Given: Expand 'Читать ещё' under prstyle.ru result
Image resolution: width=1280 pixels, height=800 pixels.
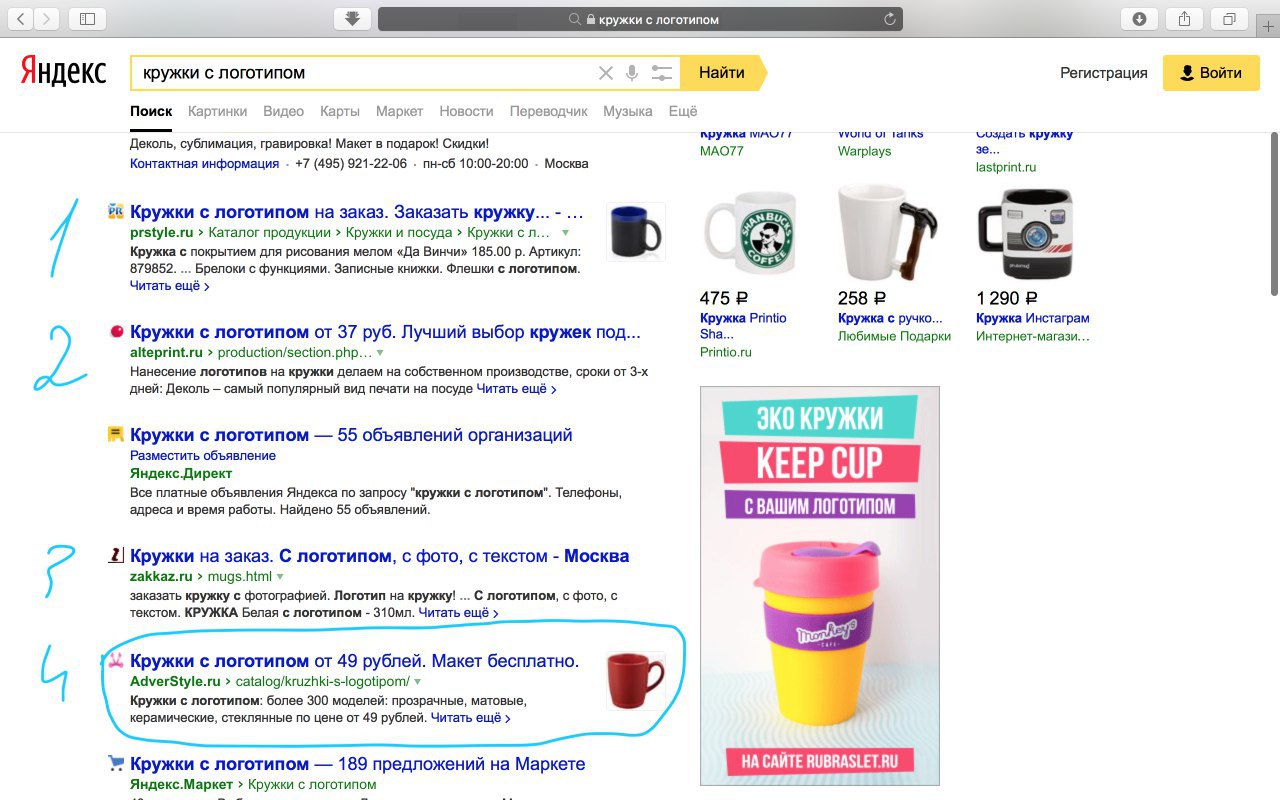Looking at the screenshot, I should click(x=170, y=286).
